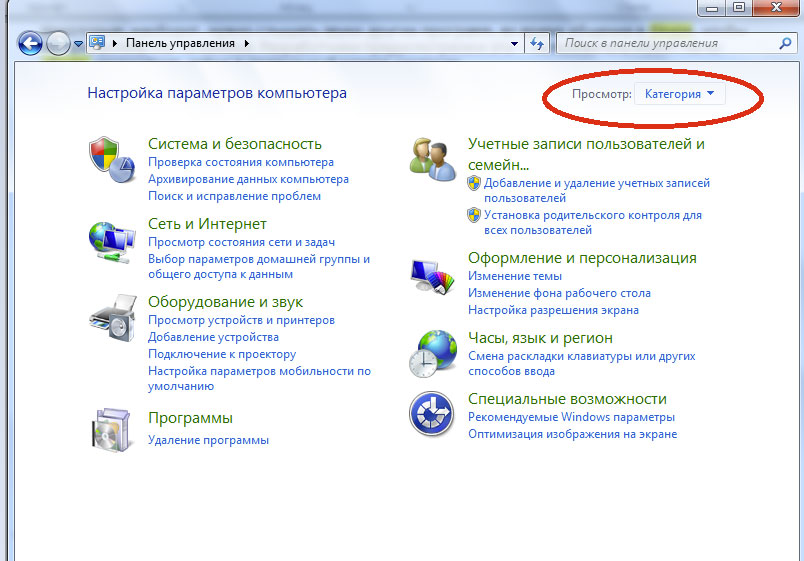Open the Специальные возможности accessibility icon
804x561 pixels.
432,414
